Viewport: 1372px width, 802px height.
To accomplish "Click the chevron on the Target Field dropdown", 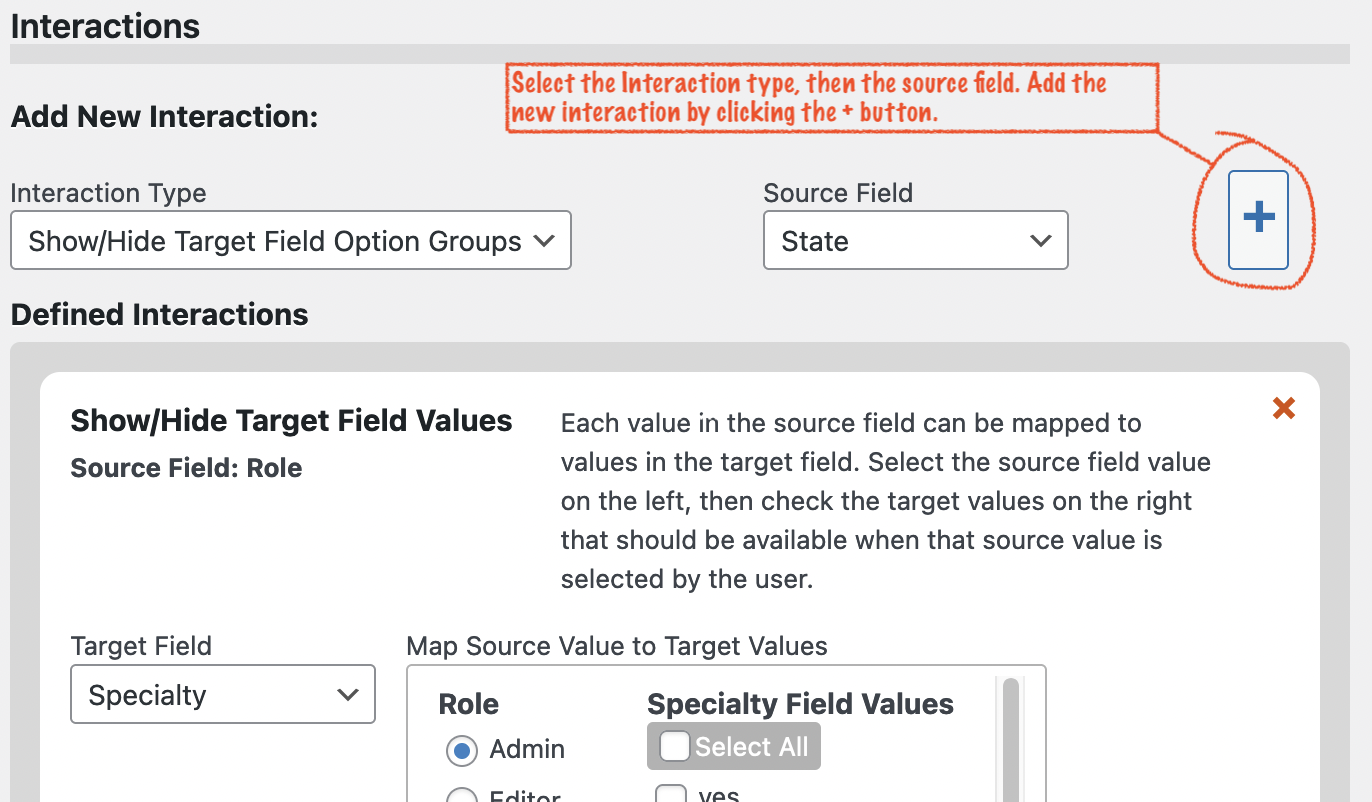I will [x=349, y=694].
